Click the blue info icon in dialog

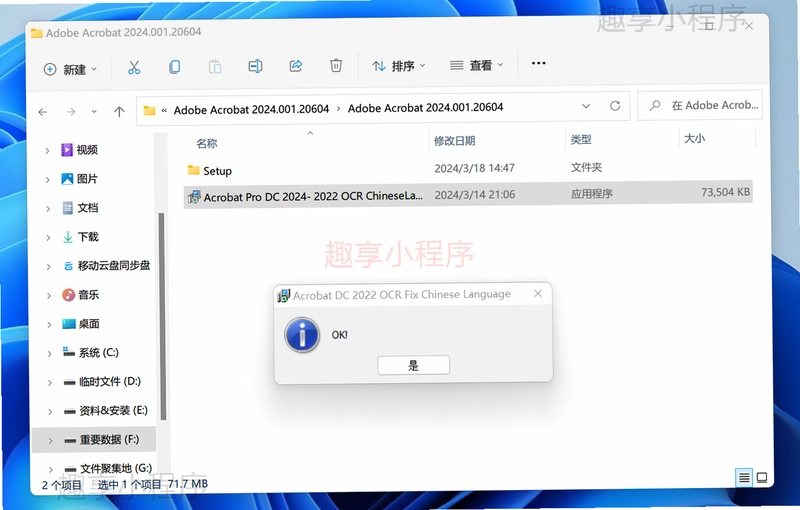pos(302,335)
